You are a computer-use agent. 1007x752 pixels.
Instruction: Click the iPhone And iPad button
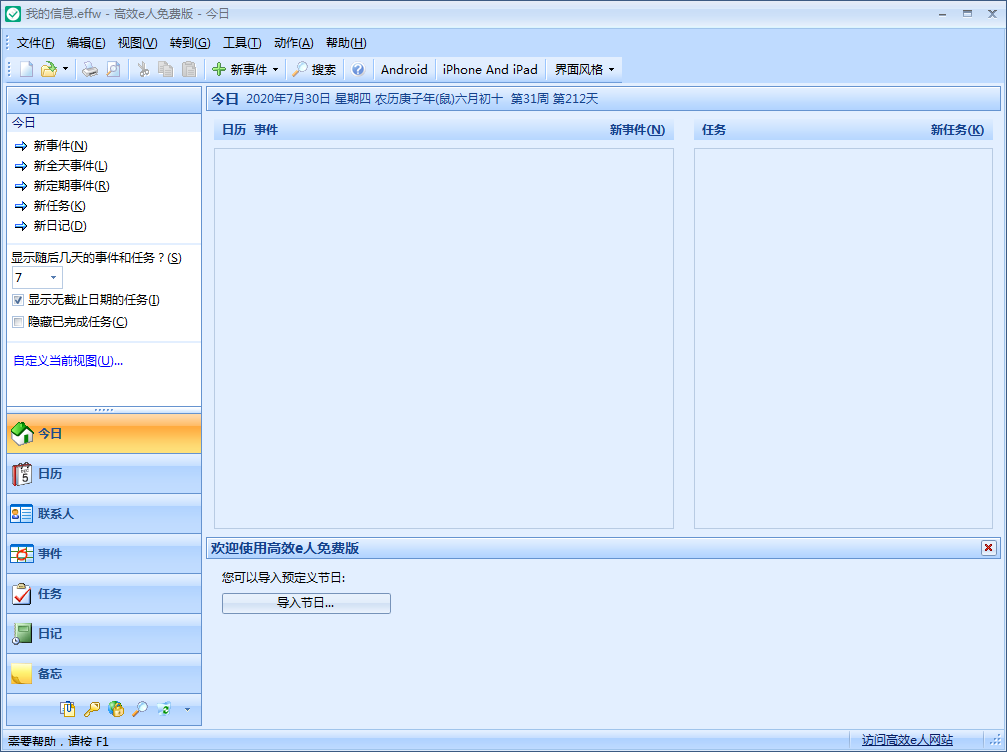coord(490,69)
